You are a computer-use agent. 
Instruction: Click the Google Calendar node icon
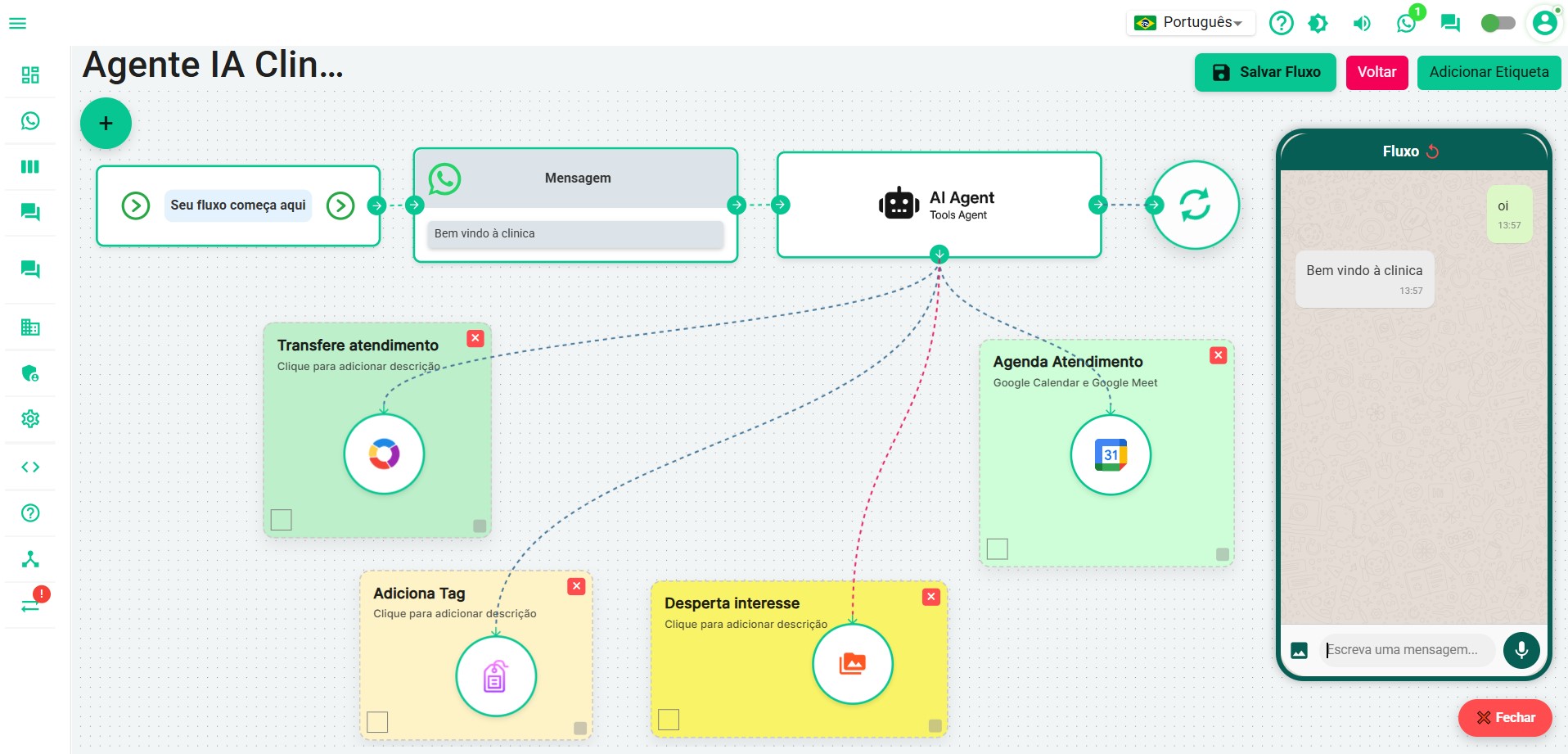click(1111, 454)
